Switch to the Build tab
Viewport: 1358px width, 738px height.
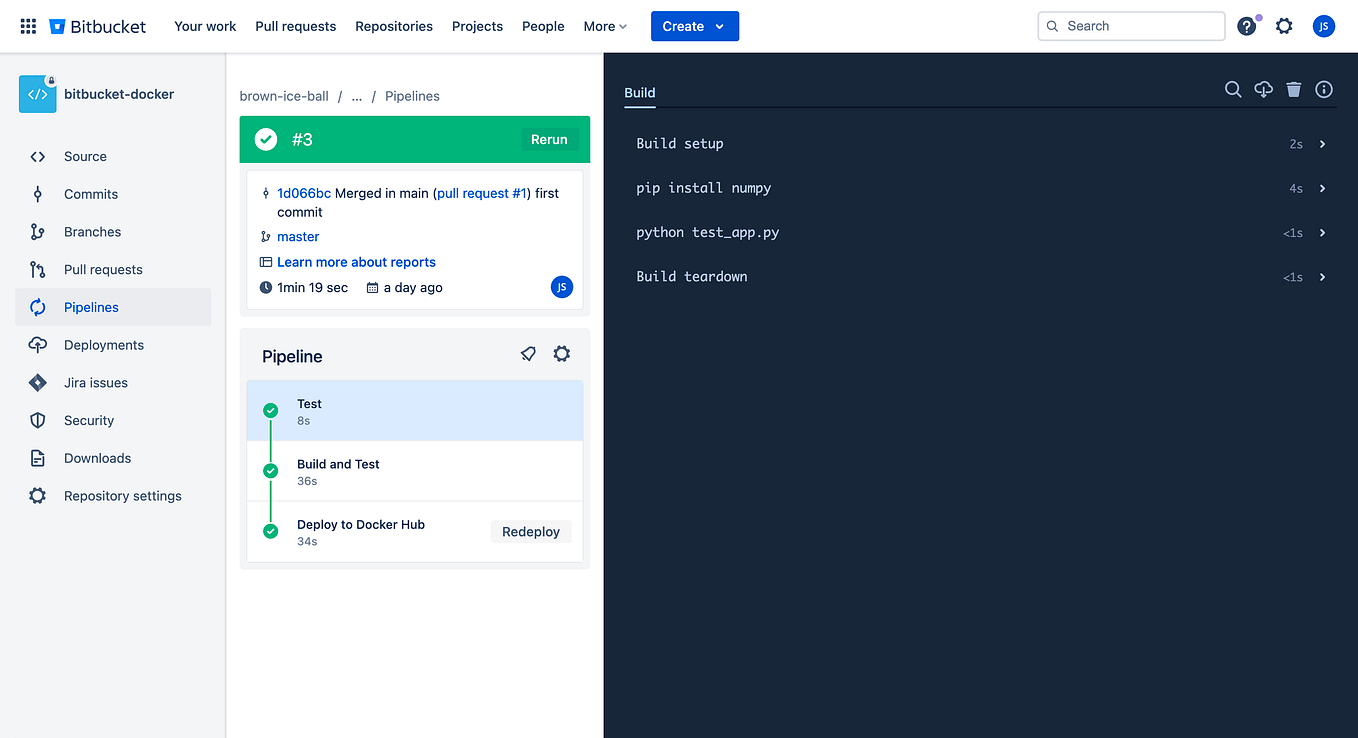[639, 92]
